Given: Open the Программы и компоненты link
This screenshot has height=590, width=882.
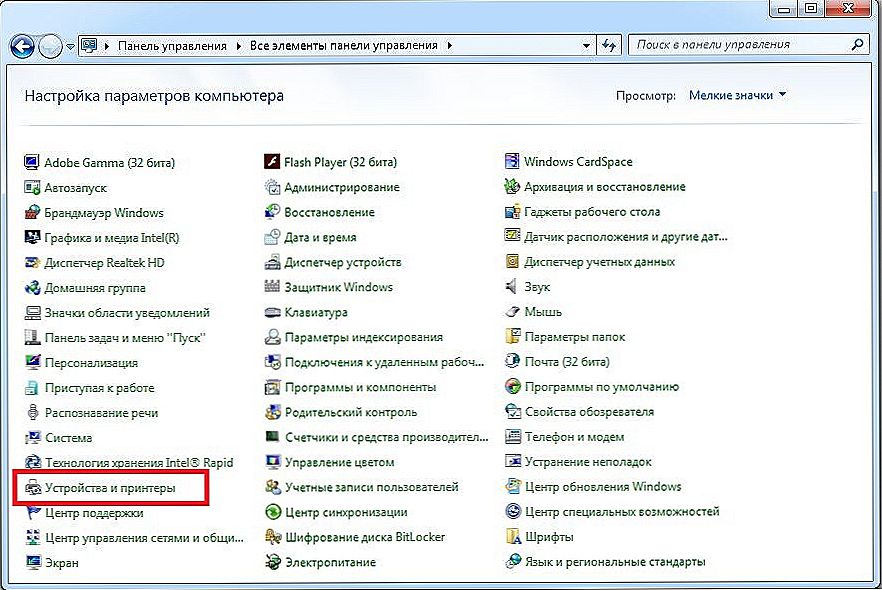Looking at the screenshot, I should click(x=361, y=387).
